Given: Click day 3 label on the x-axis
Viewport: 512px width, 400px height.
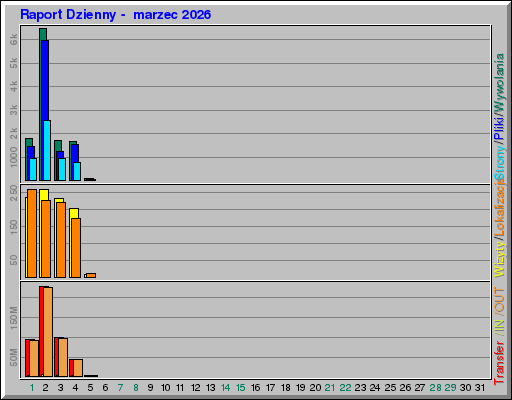Looking at the screenshot, I should (60, 388).
